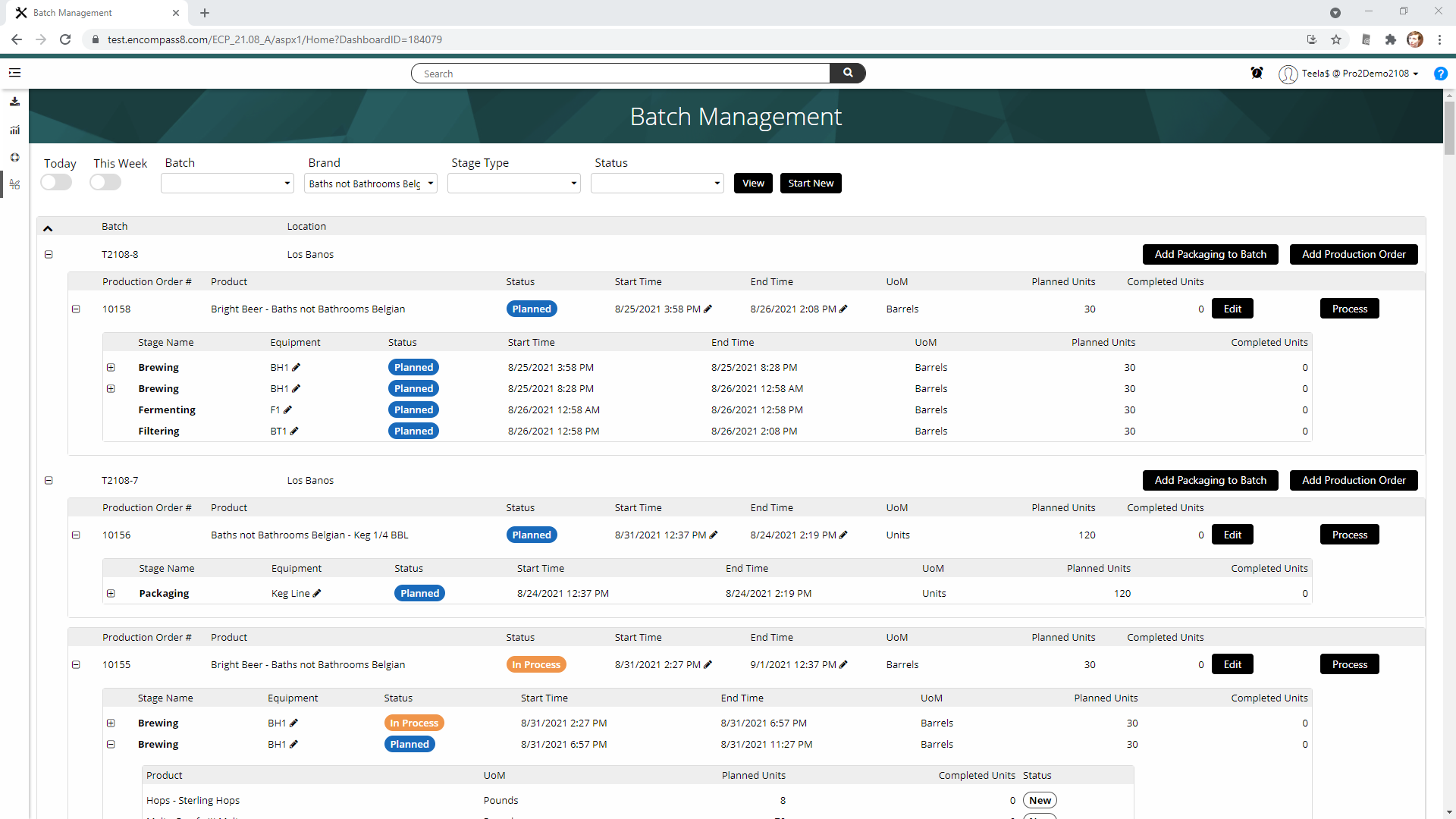
Task: Collapse batch T2108-8
Action: pyautogui.click(x=49, y=254)
